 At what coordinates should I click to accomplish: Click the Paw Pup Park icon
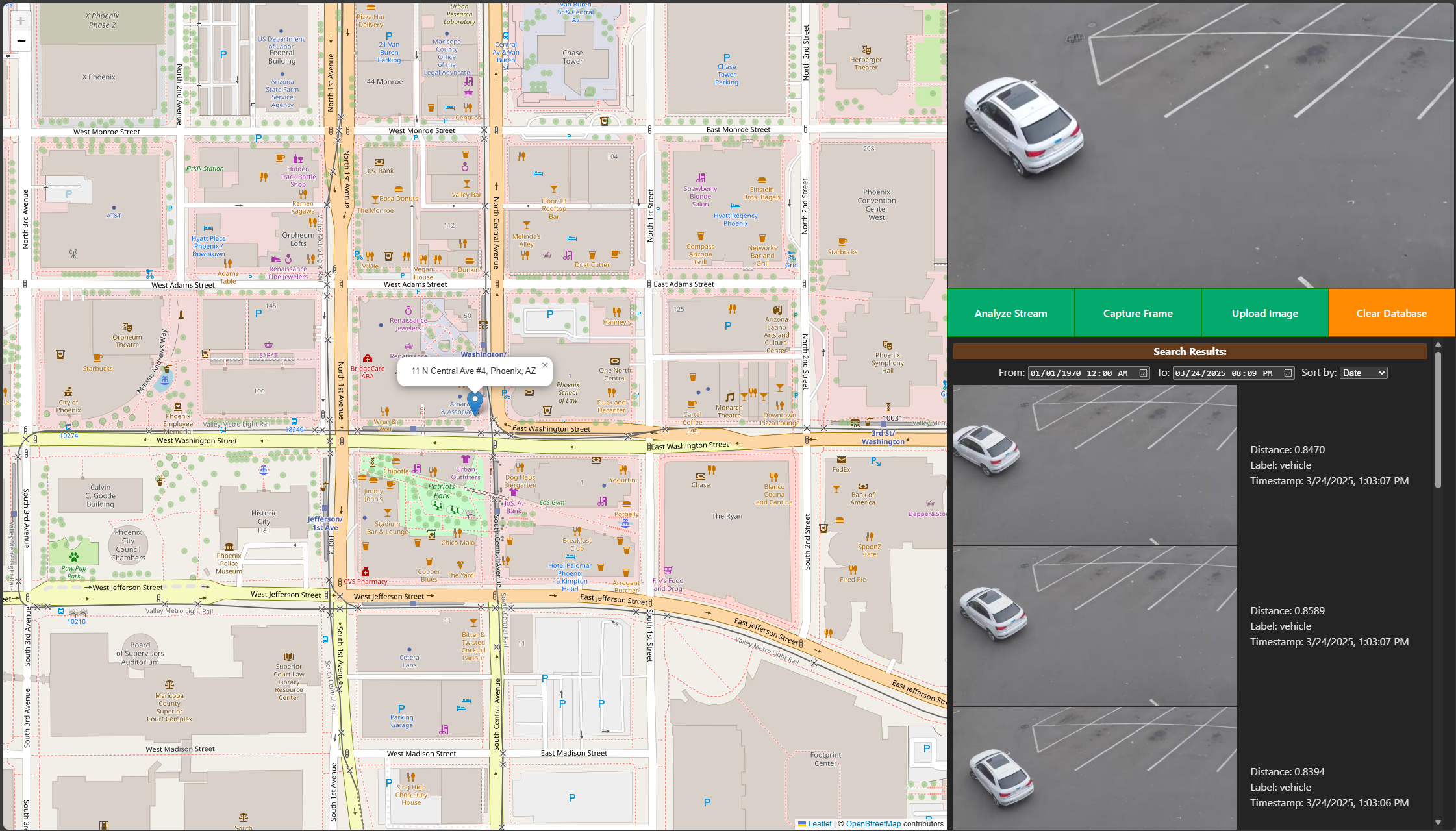[74, 557]
